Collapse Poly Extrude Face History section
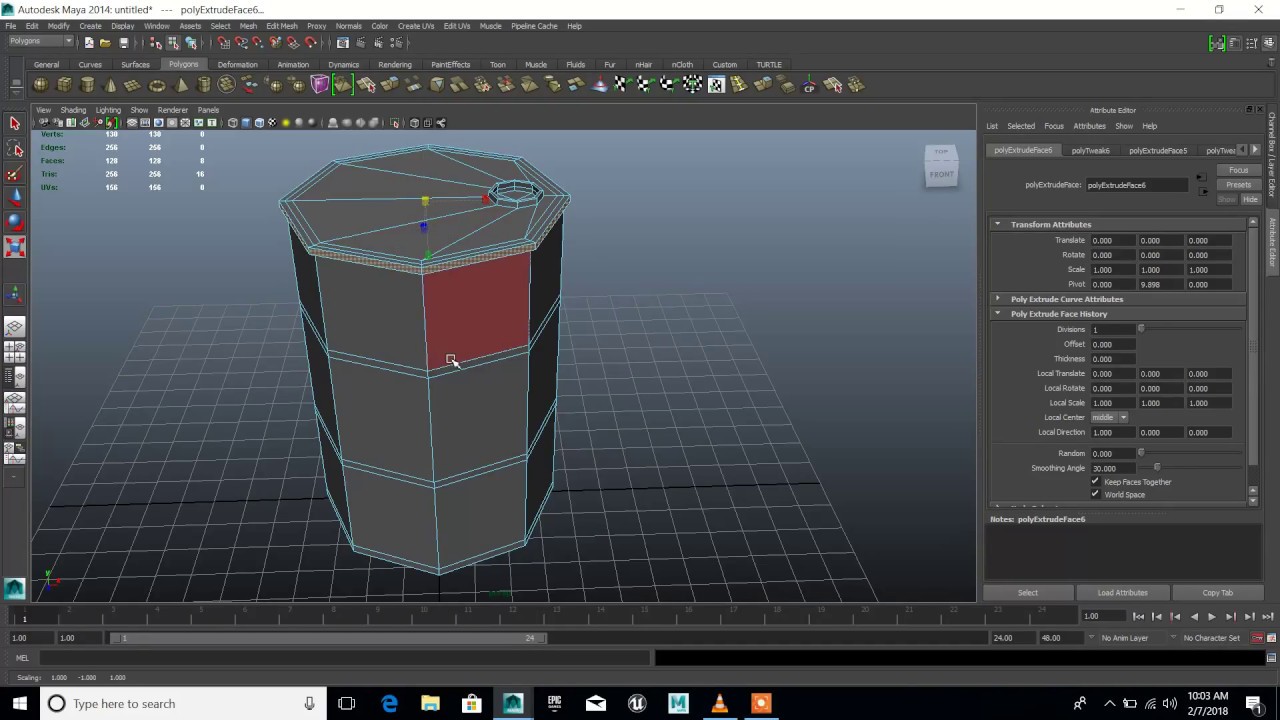The width and height of the screenshot is (1280, 720). [x=997, y=313]
